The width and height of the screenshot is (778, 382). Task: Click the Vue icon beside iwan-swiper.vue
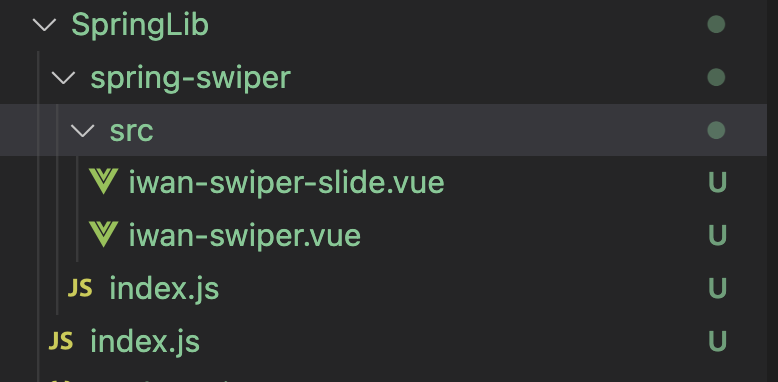click(103, 234)
